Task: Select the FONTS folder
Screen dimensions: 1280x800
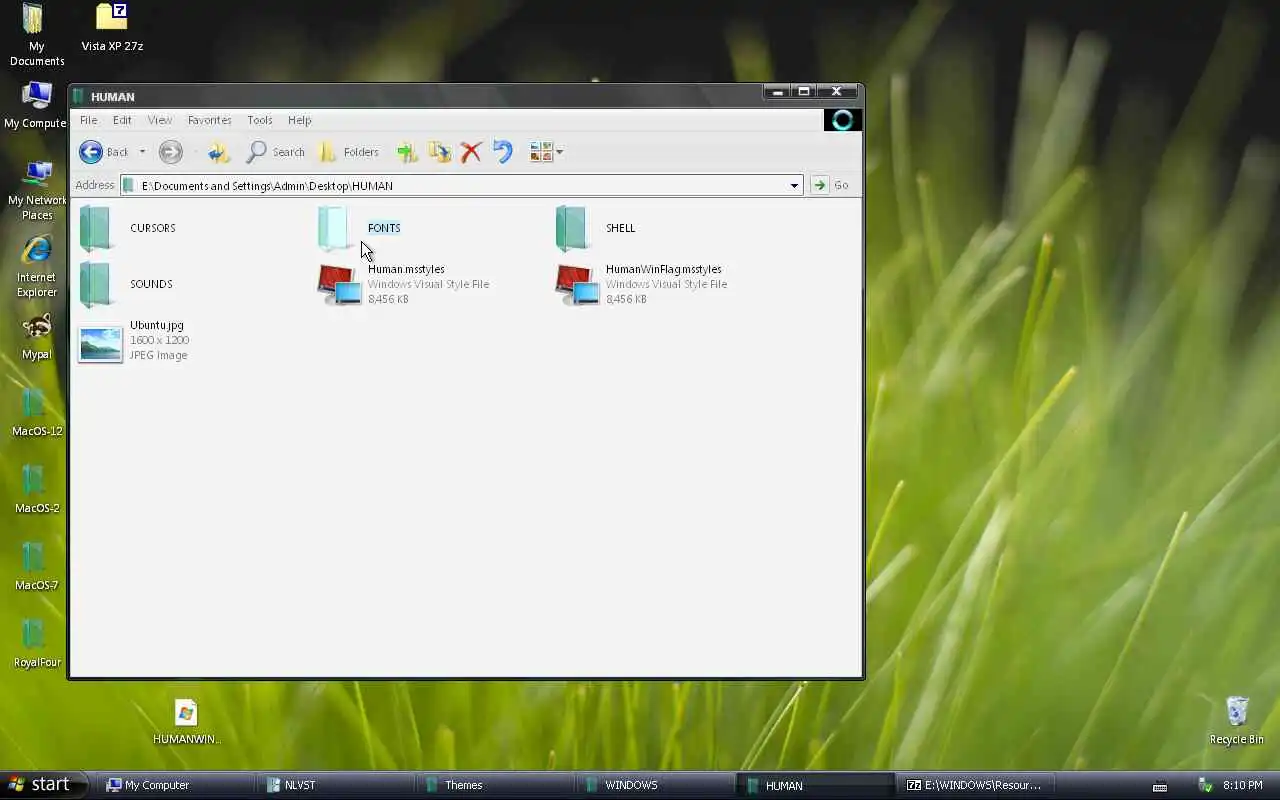Action: (x=360, y=228)
